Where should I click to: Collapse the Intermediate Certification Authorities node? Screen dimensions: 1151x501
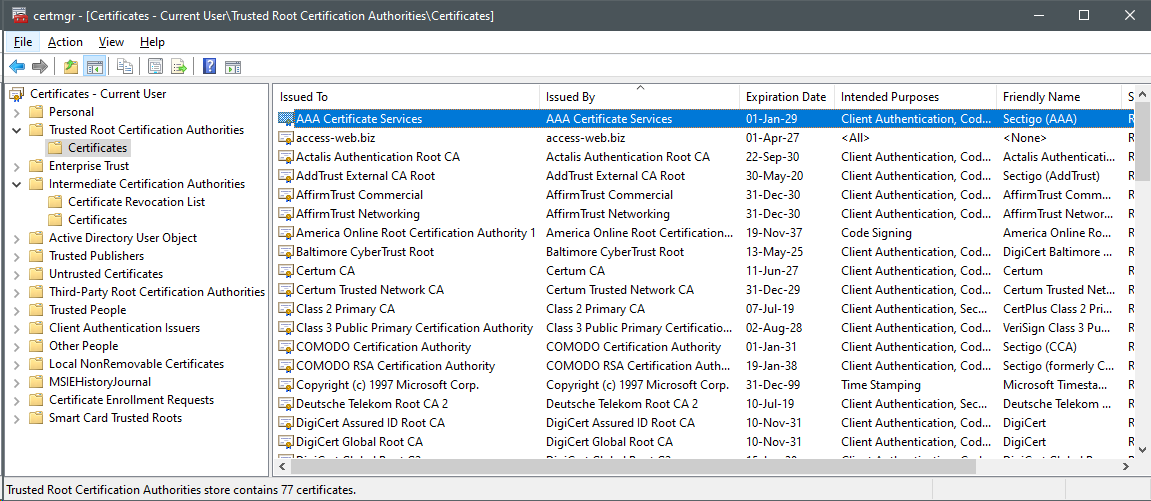pos(17,184)
